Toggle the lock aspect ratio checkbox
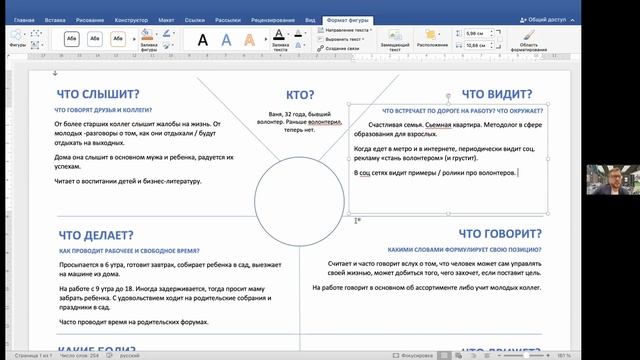Viewport: 640px width, 360px height. [x=500, y=39]
